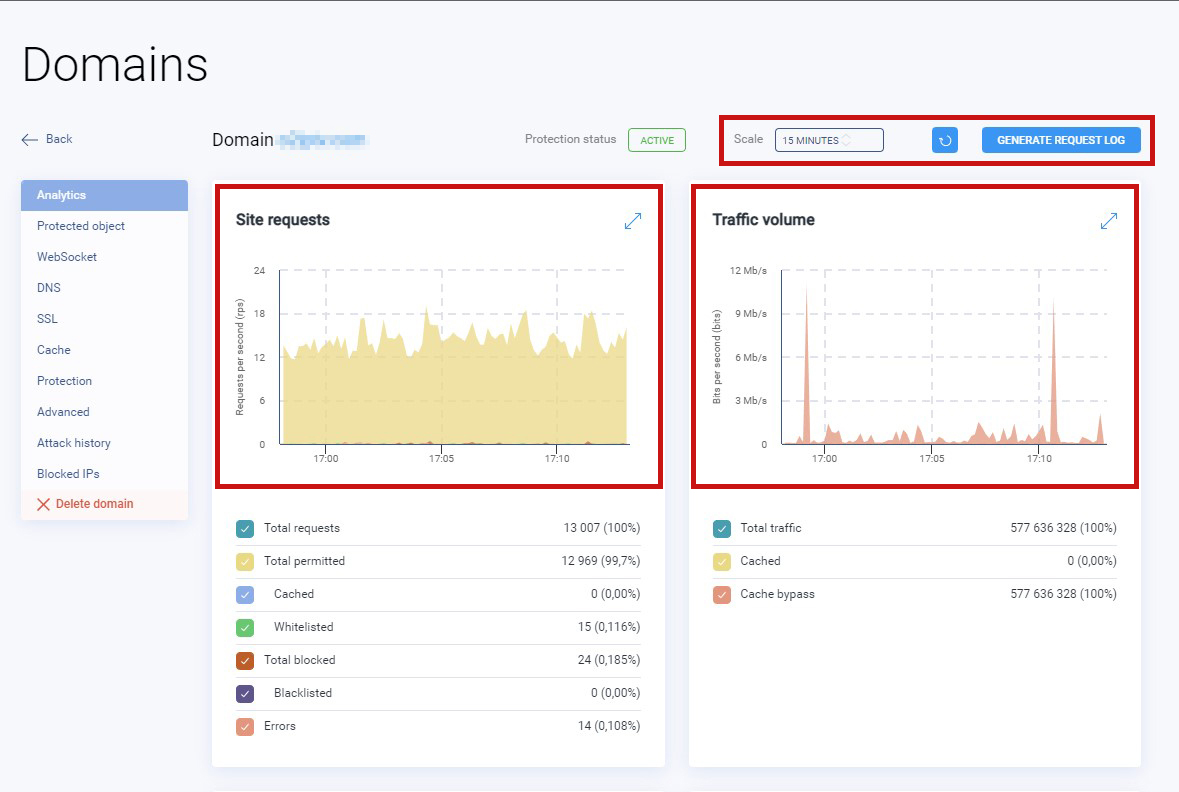Click the red X Delete domain icon
This screenshot has height=792, width=1179.
[x=44, y=504]
